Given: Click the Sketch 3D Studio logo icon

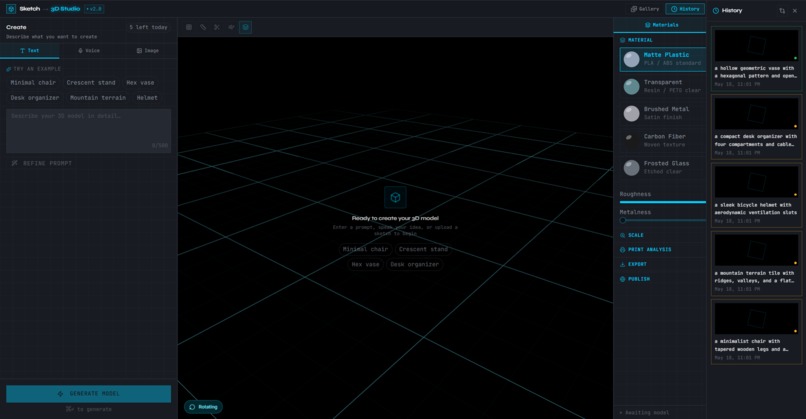Looking at the screenshot, I should click(x=11, y=9).
